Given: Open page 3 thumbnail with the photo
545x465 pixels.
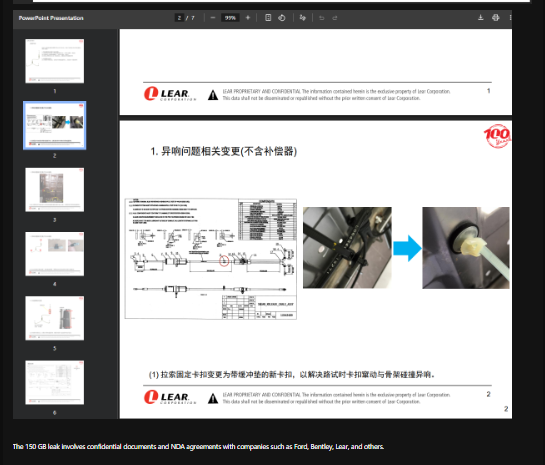Looking at the screenshot, I should [x=55, y=190].
